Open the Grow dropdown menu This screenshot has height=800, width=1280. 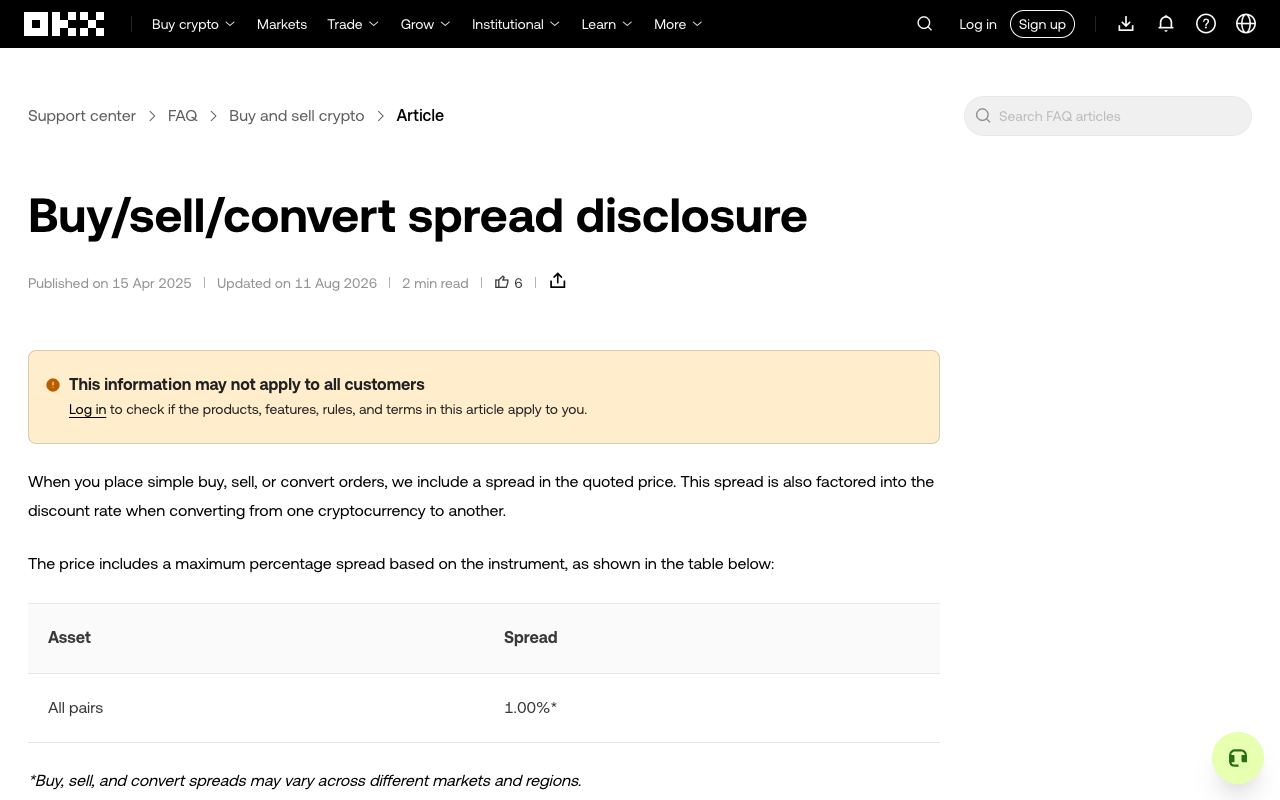point(425,24)
